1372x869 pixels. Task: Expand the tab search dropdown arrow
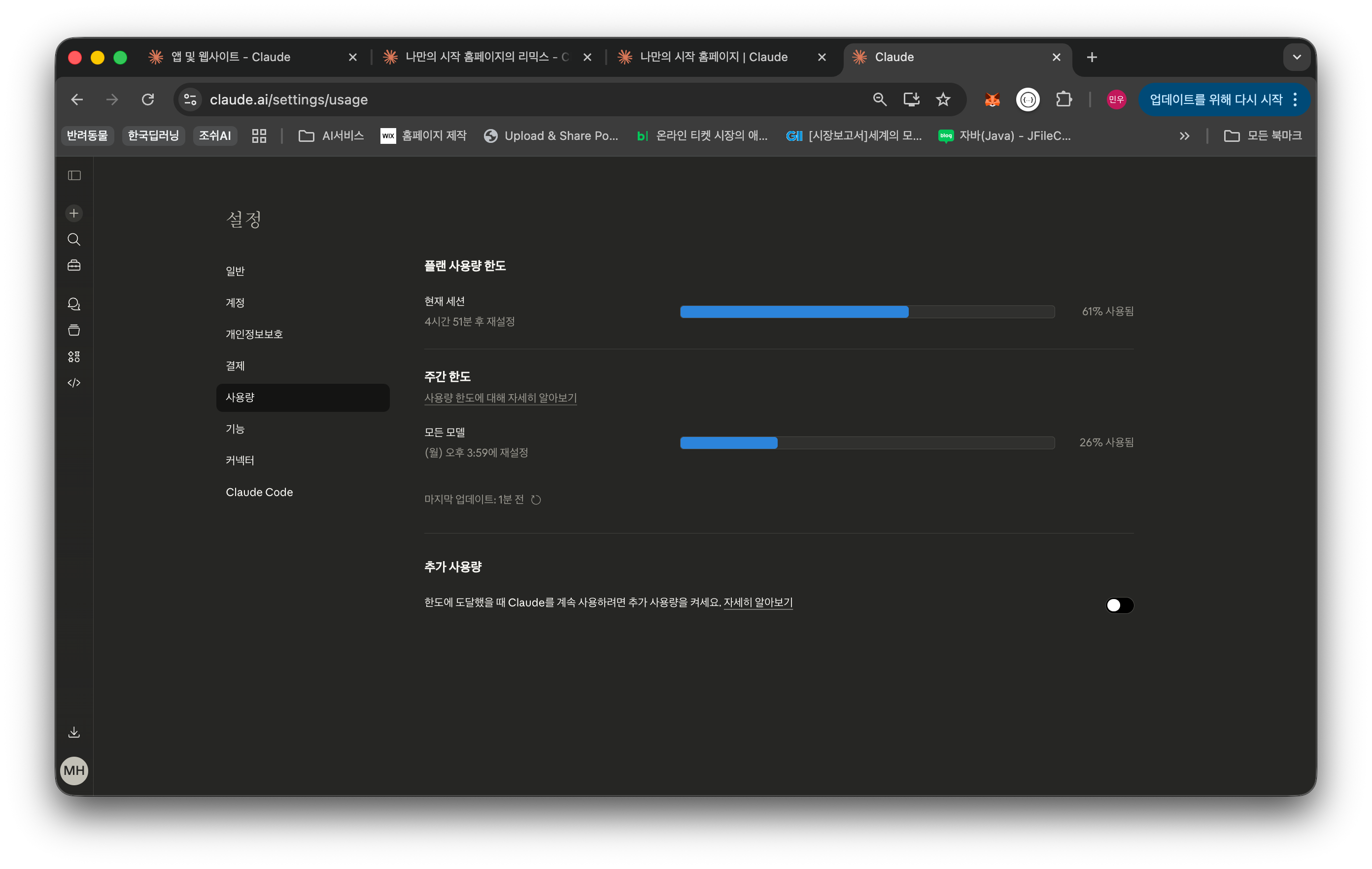coord(1297,57)
